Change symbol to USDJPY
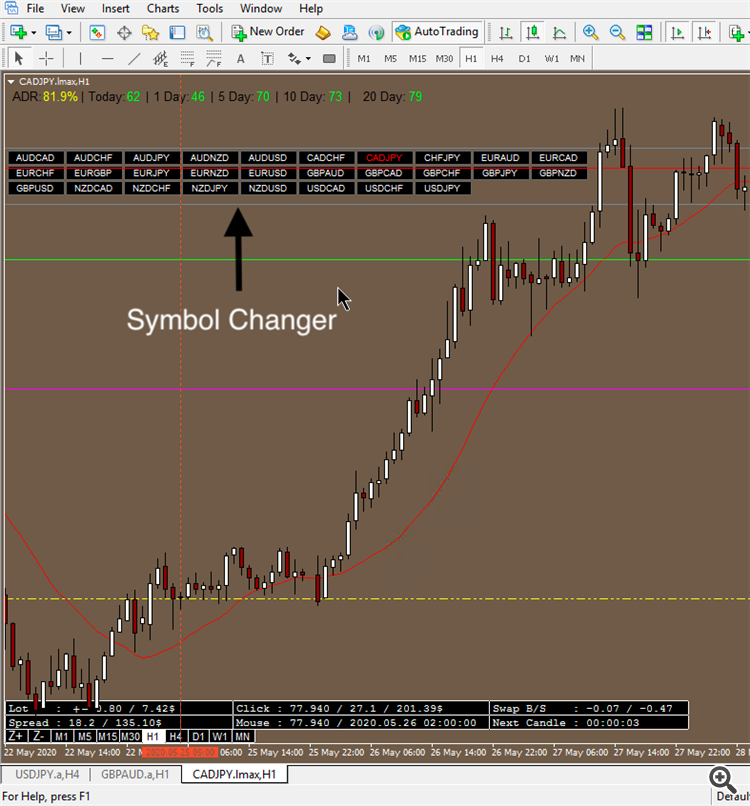Viewport: 750px width, 806px height. (x=442, y=188)
